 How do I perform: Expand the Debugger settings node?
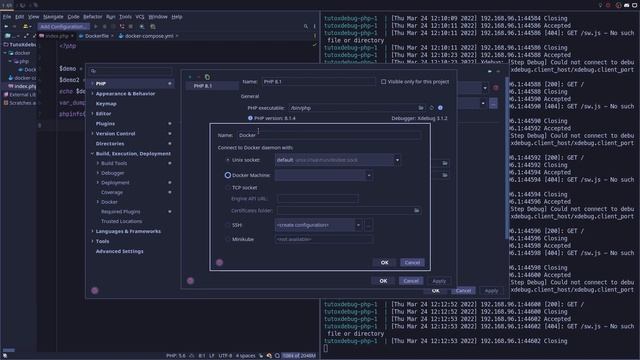(x=98, y=173)
